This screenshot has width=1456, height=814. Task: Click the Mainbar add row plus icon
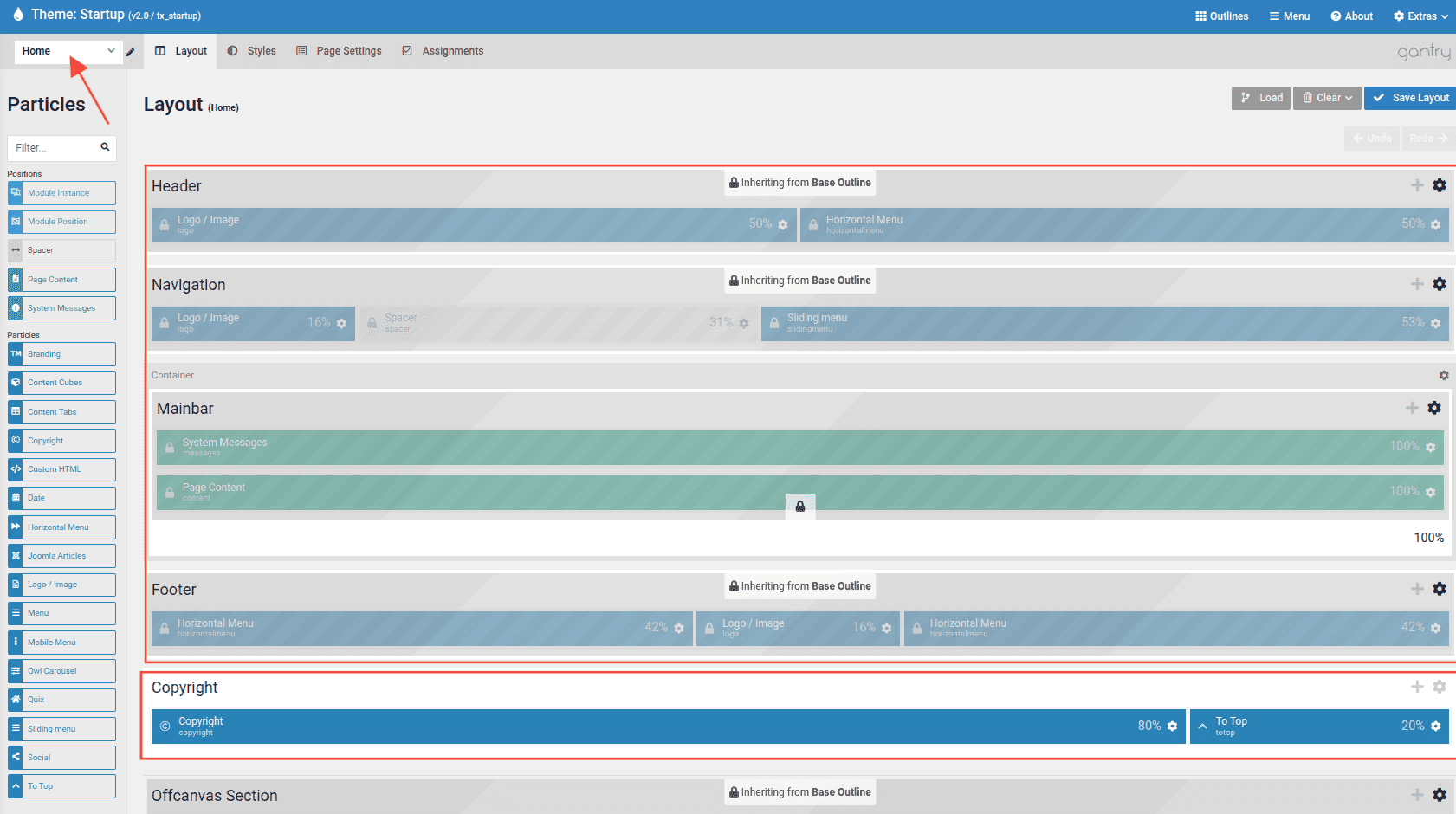point(1412,408)
